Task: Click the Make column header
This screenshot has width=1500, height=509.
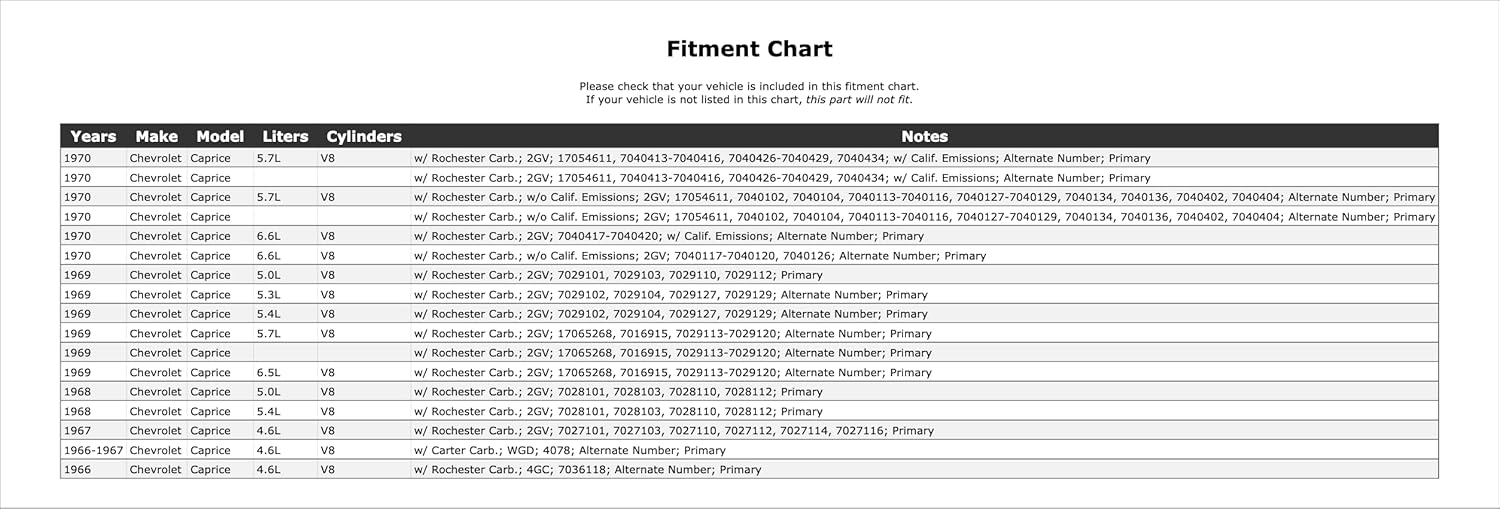Action: click(x=156, y=137)
